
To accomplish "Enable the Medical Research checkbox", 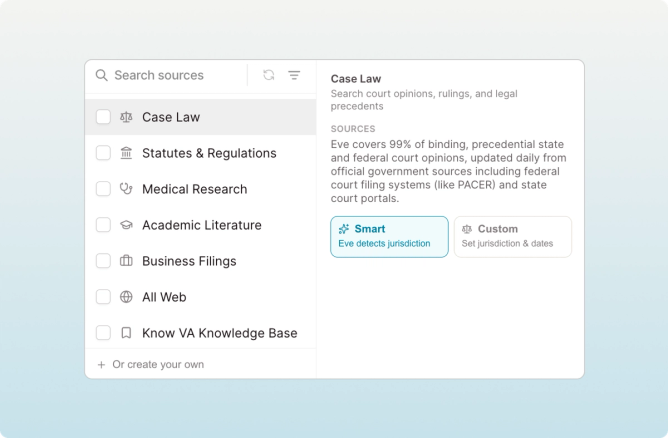I will click(103, 189).
